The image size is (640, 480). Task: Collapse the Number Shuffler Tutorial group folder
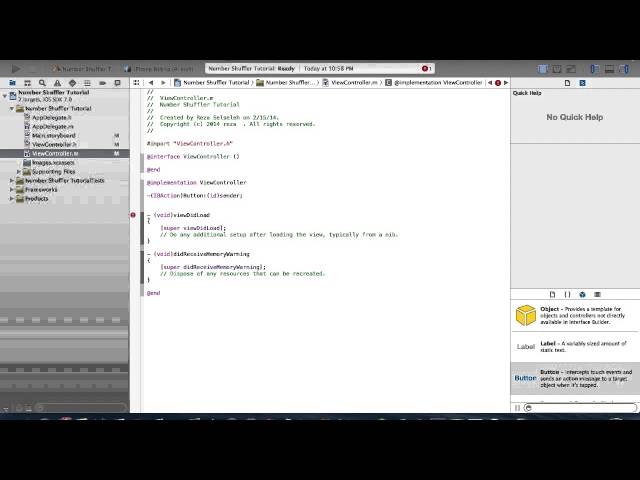click(x=12, y=109)
